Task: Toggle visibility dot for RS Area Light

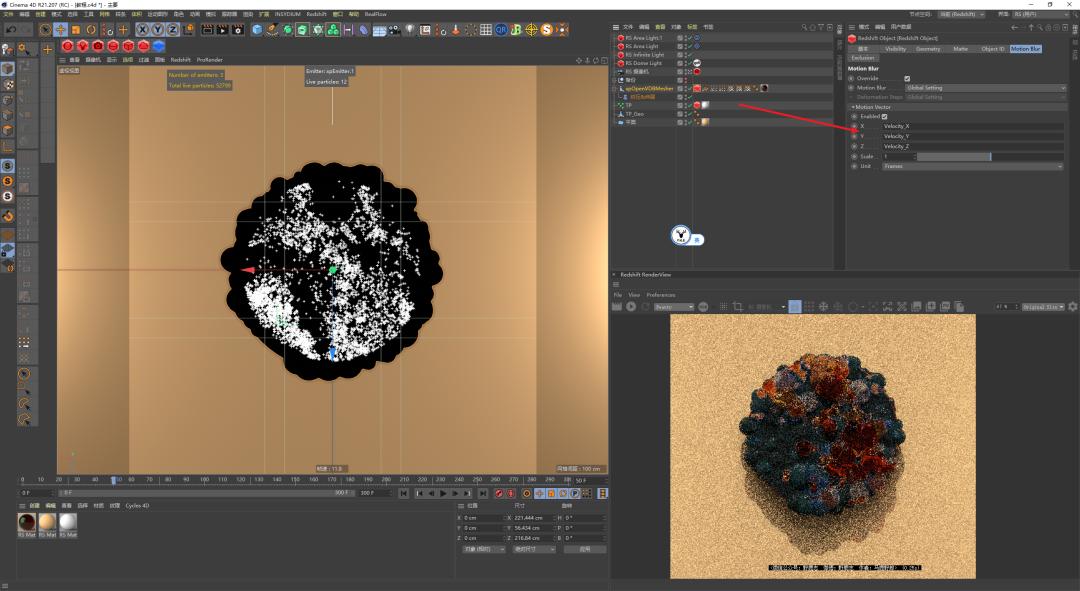Action: 684,45
